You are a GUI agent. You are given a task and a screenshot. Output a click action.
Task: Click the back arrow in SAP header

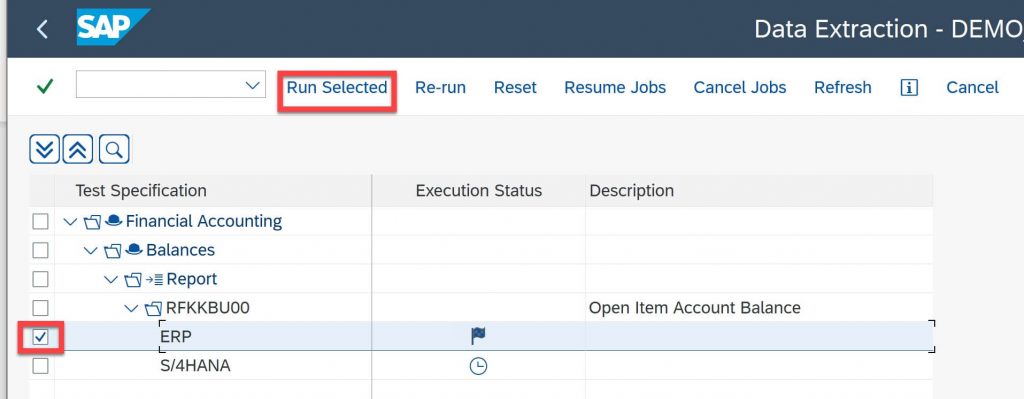coord(42,29)
